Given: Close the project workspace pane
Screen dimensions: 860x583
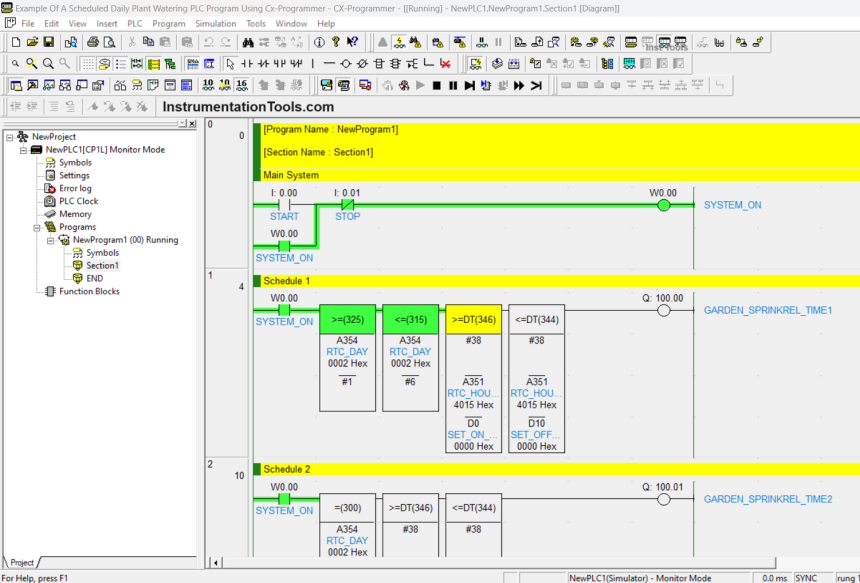Looking at the screenshot, I should 193,124.
